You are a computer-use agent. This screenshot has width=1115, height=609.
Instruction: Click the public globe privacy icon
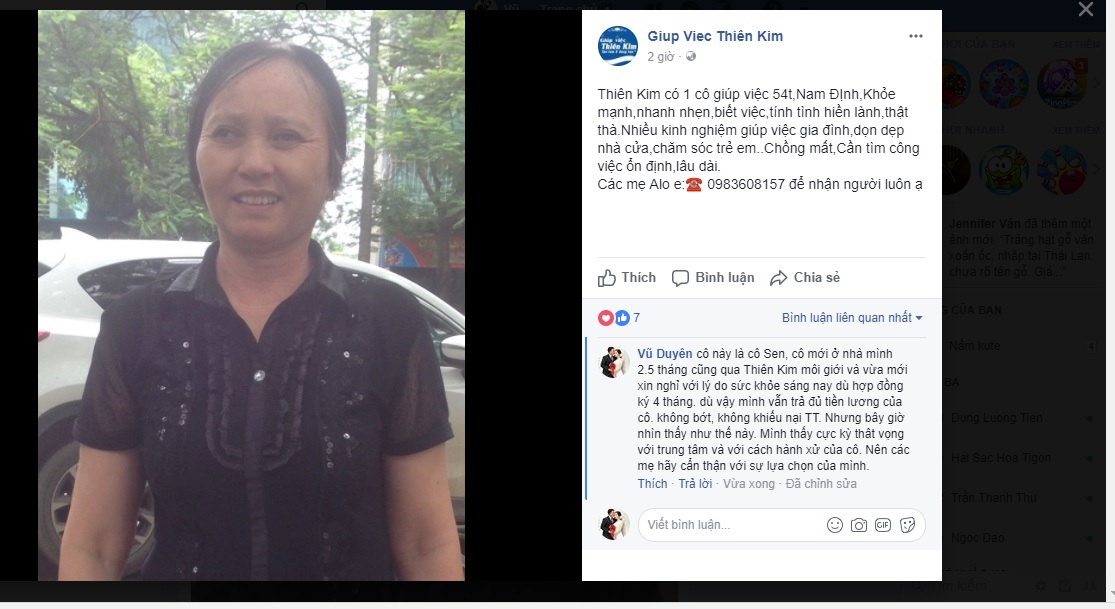pos(690,56)
